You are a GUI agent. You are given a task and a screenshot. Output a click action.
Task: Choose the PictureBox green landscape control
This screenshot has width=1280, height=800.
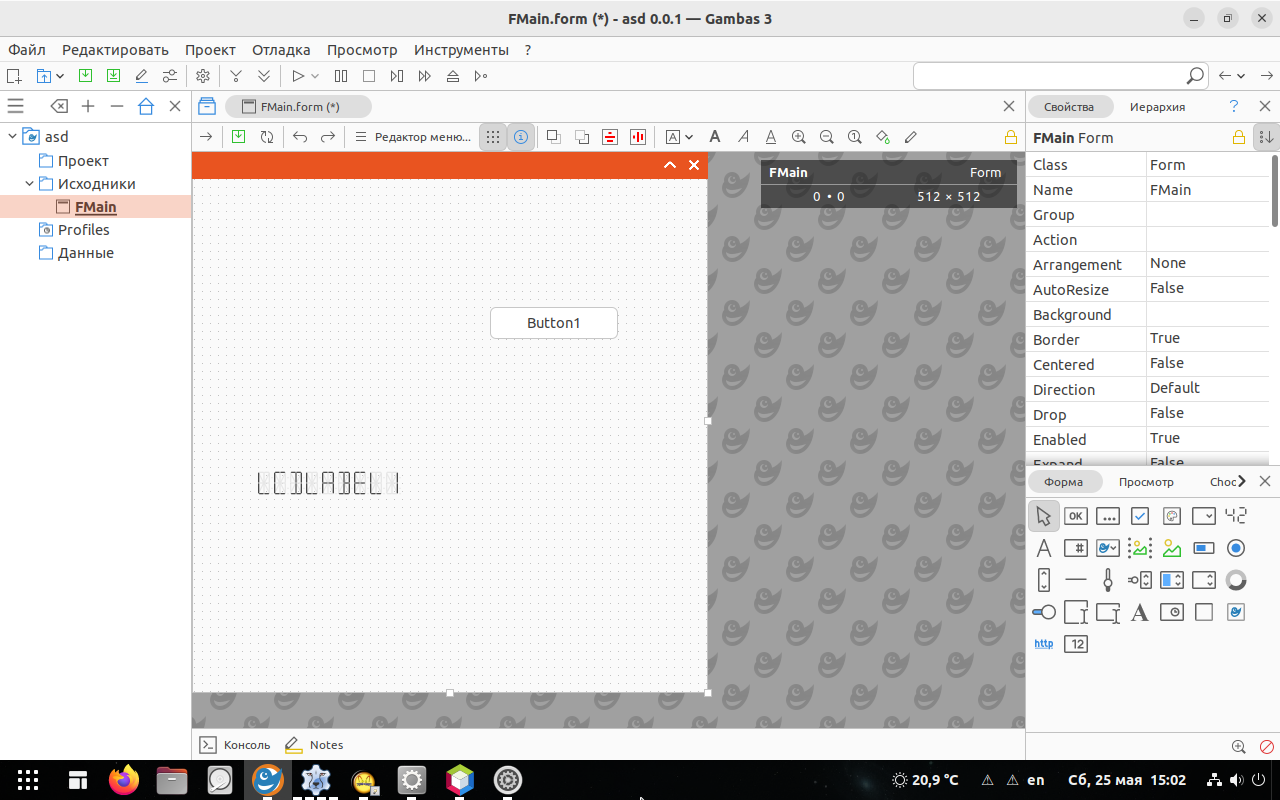click(1172, 548)
